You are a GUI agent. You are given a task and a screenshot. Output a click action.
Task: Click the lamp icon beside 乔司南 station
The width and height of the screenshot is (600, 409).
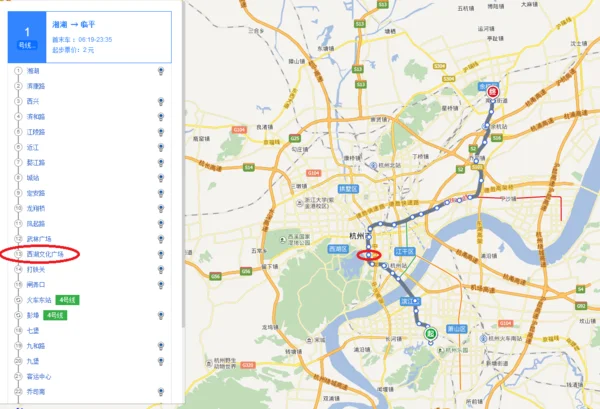point(161,391)
